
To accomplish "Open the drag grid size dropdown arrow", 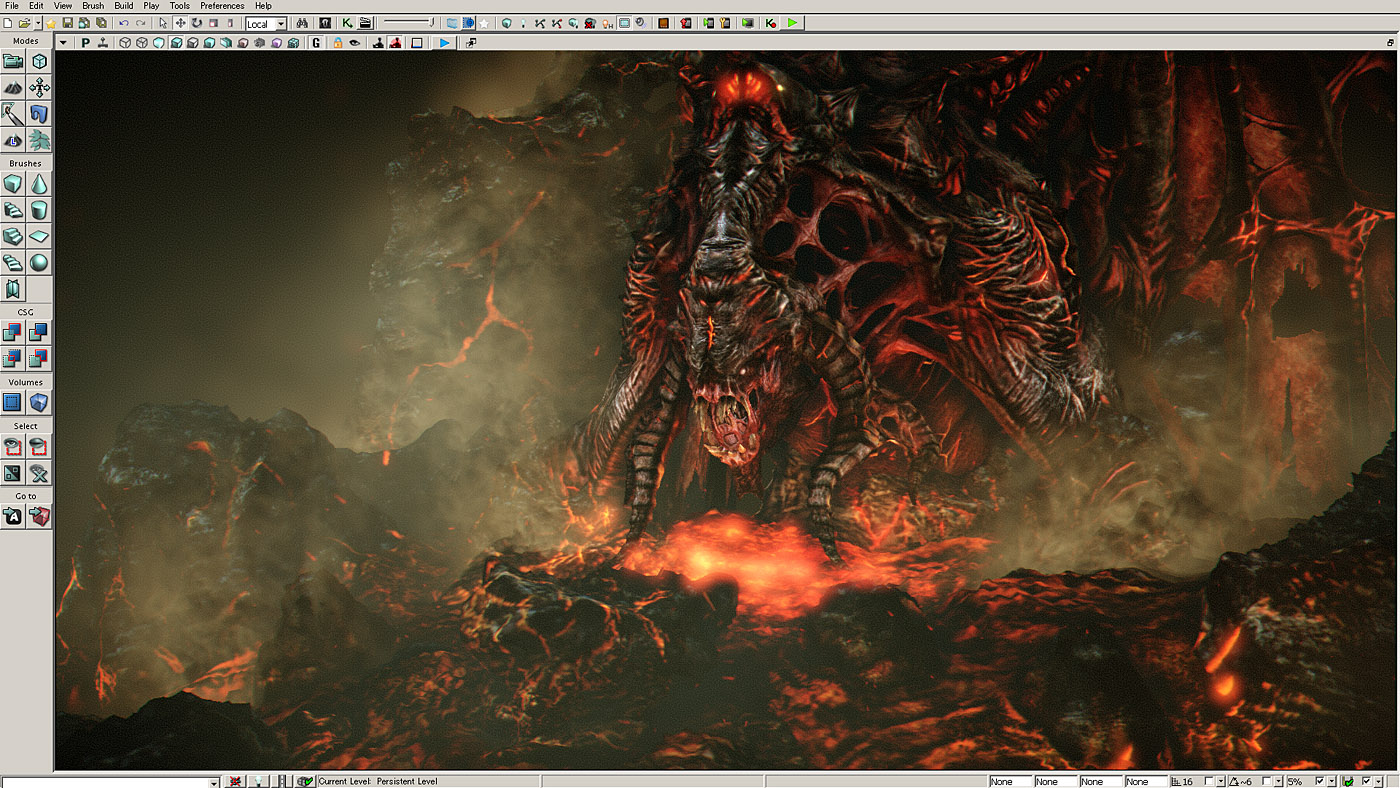I will (x=1220, y=781).
